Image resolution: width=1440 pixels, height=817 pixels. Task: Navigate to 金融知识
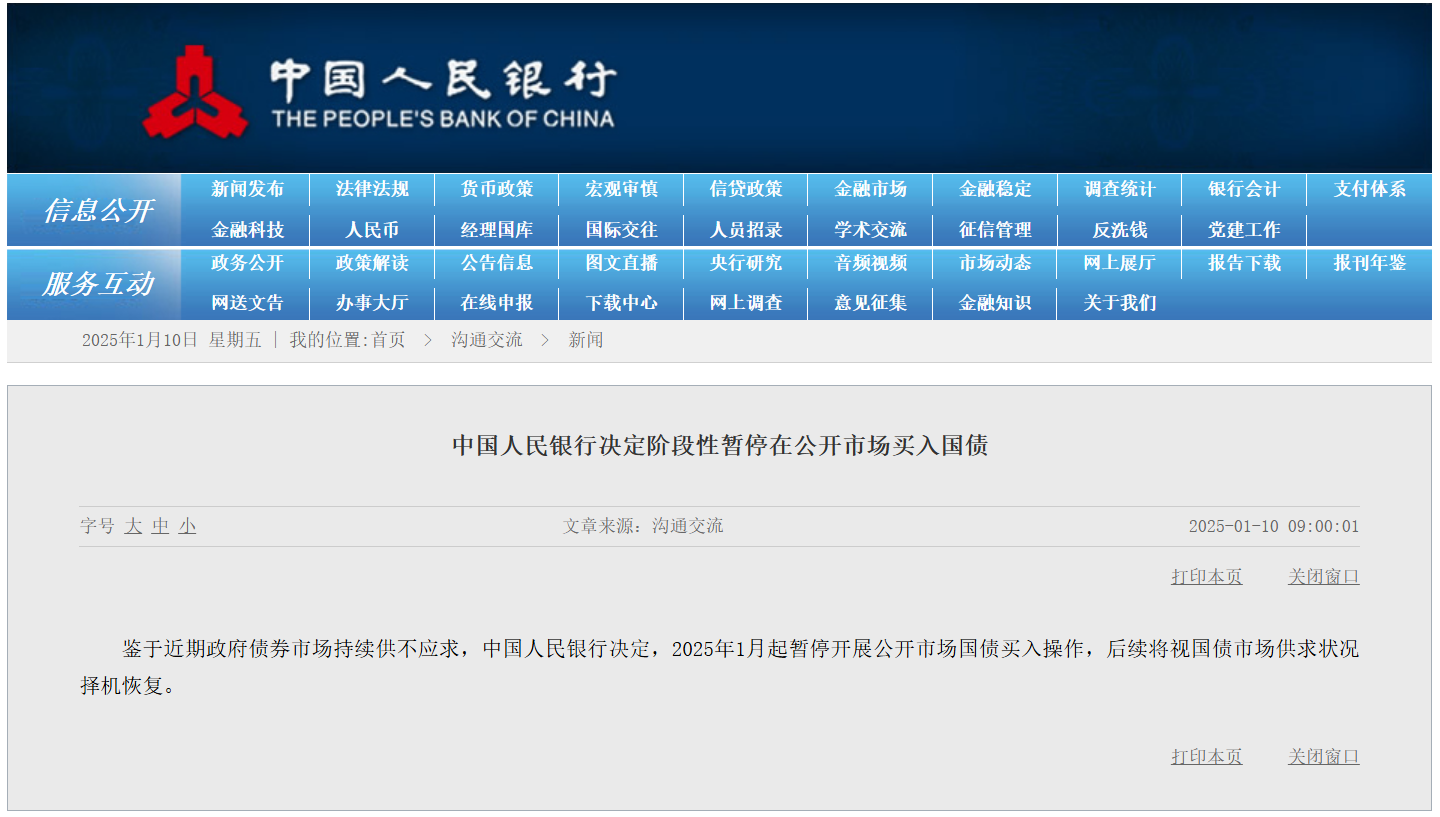pyautogui.click(x=995, y=303)
